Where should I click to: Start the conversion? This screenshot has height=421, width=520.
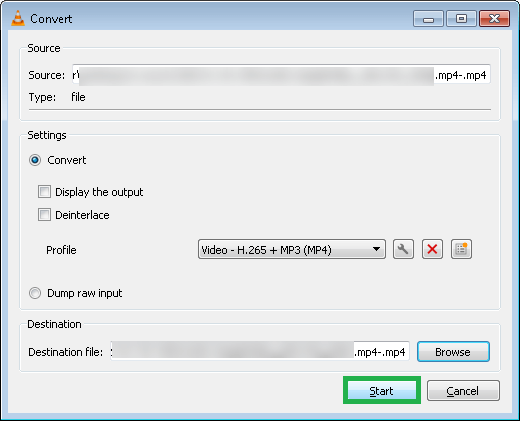point(382,390)
